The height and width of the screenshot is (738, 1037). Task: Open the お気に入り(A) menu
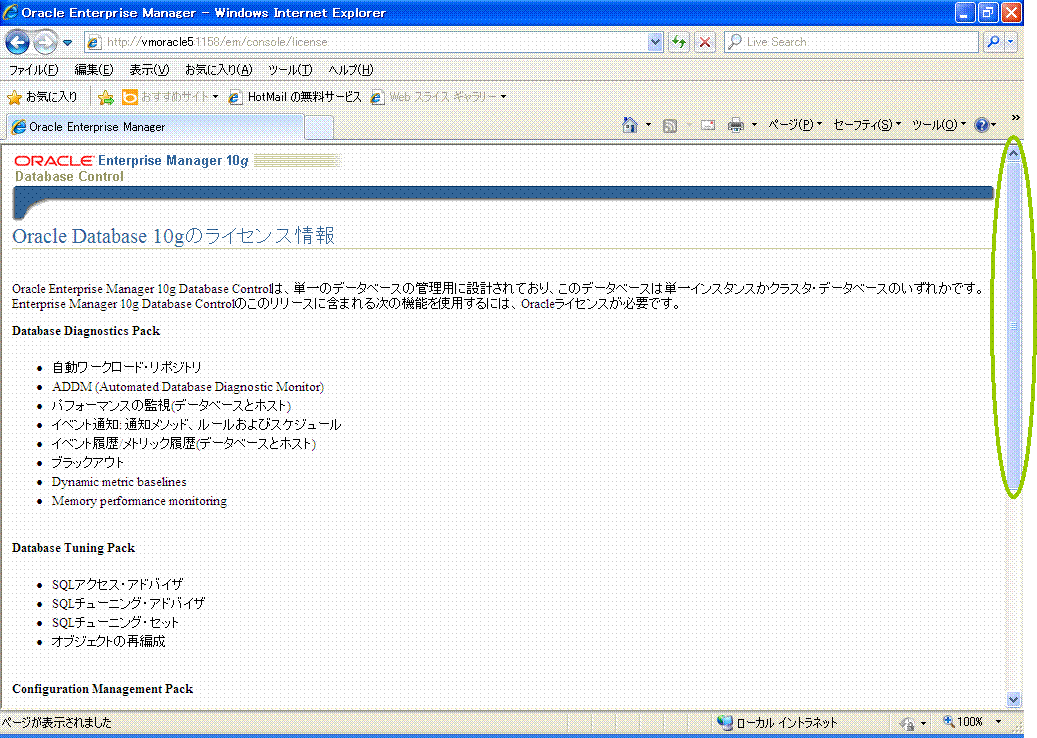(x=218, y=70)
